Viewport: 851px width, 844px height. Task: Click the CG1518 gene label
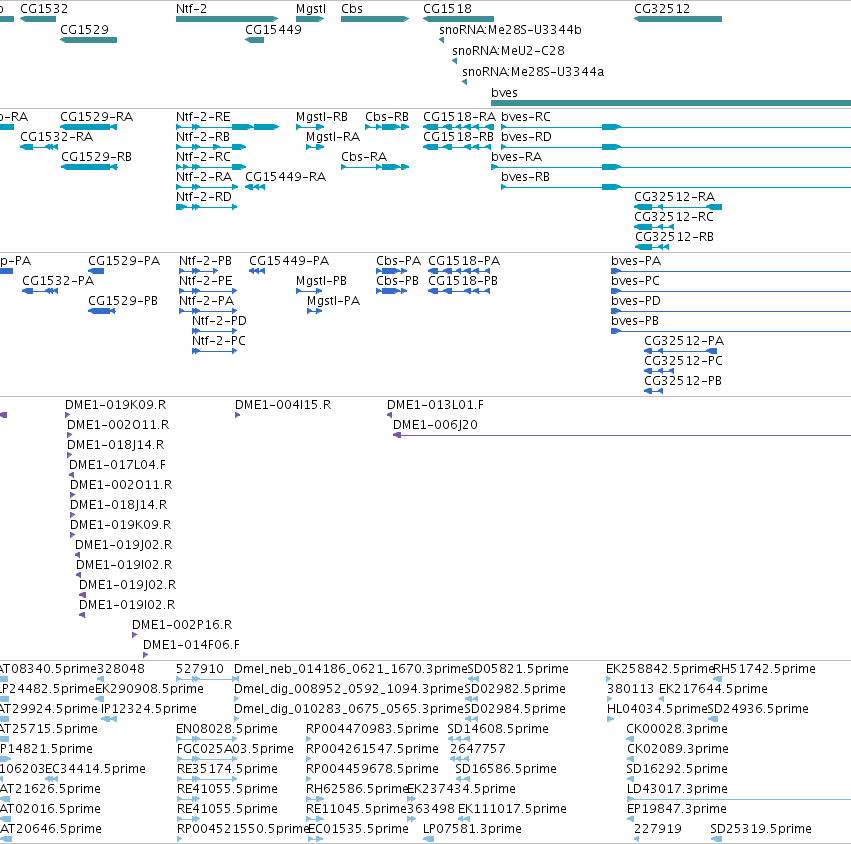[x=447, y=9]
